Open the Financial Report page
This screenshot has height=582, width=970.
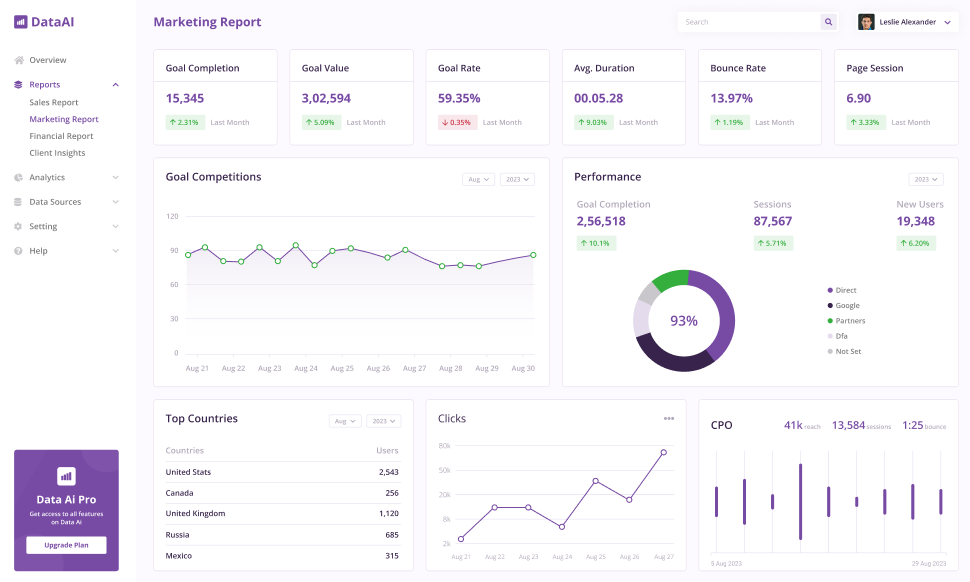coord(62,136)
